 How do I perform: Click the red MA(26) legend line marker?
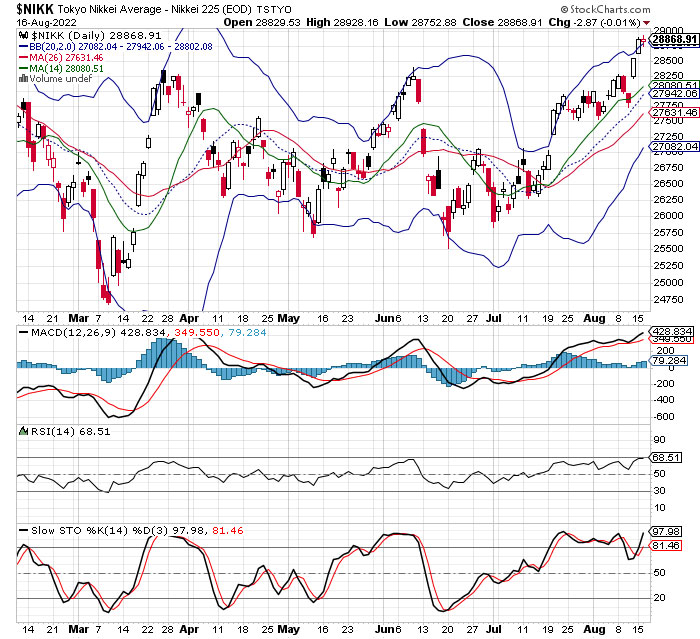tap(24, 58)
